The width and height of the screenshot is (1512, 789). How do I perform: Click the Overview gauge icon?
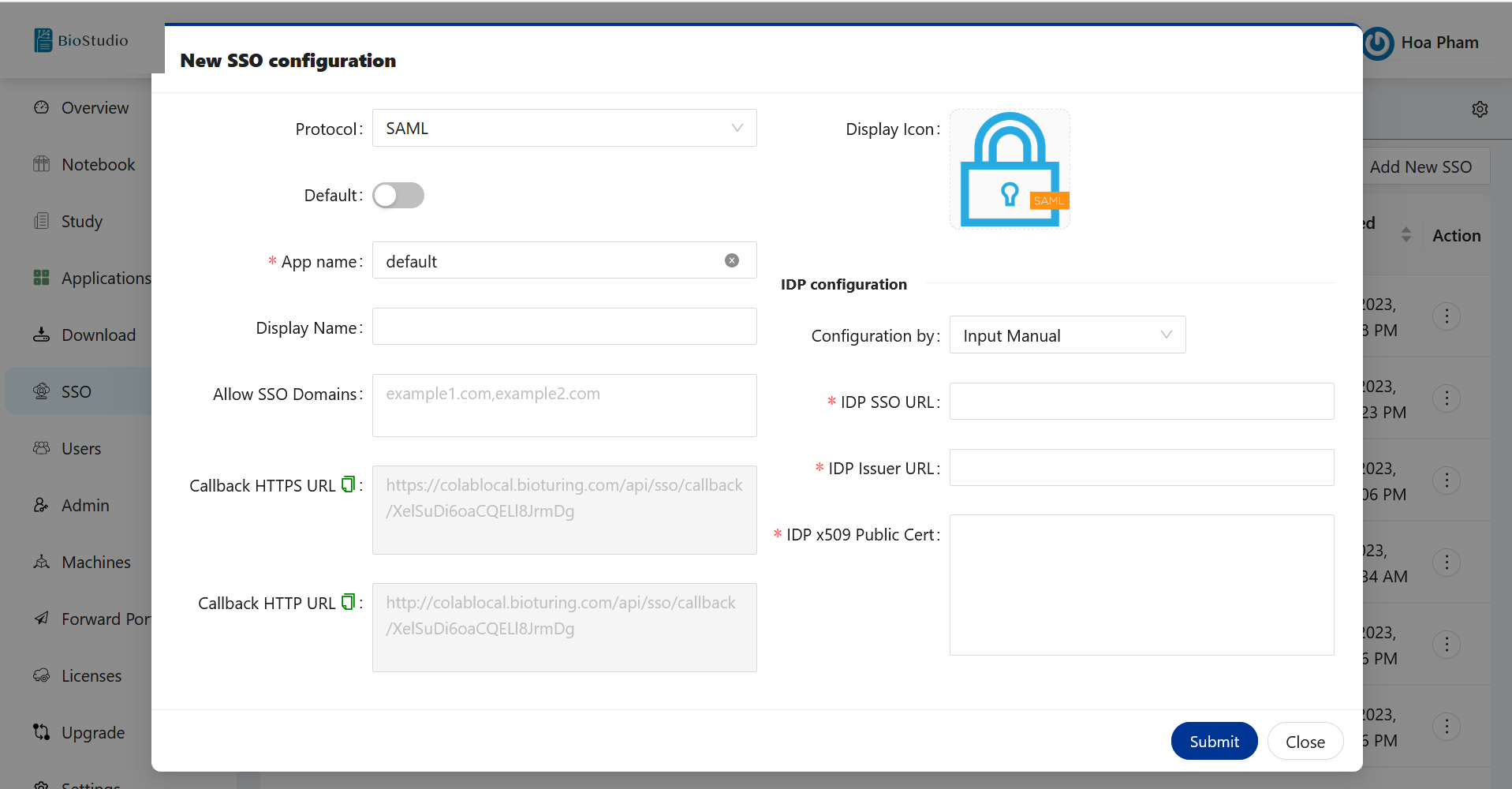tap(42, 107)
